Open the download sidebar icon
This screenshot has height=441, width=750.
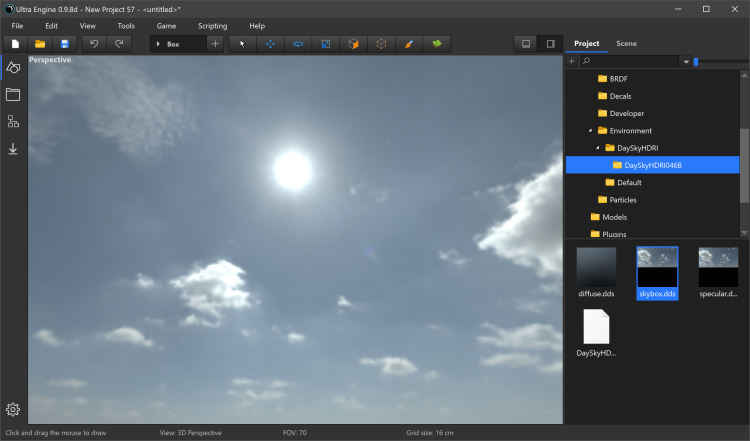pyautogui.click(x=13, y=149)
